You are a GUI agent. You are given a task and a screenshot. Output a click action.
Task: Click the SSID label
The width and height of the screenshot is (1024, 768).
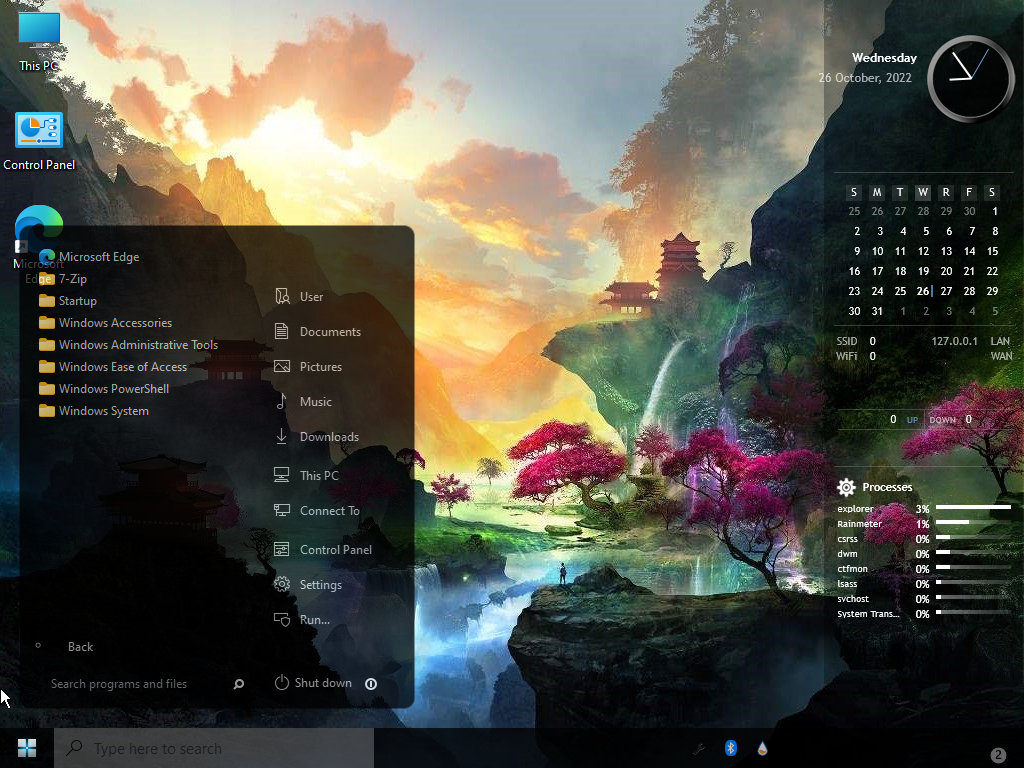click(x=847, y=341)
